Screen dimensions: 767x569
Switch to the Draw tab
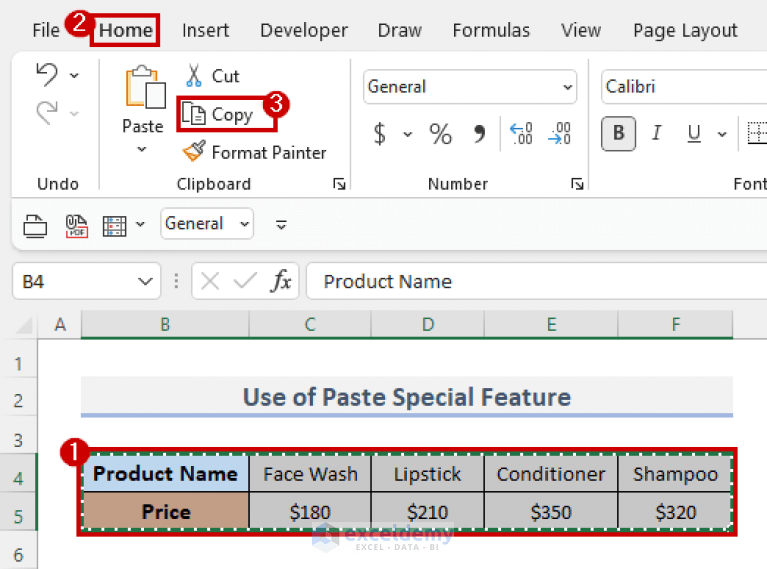[x=400, y=30]
